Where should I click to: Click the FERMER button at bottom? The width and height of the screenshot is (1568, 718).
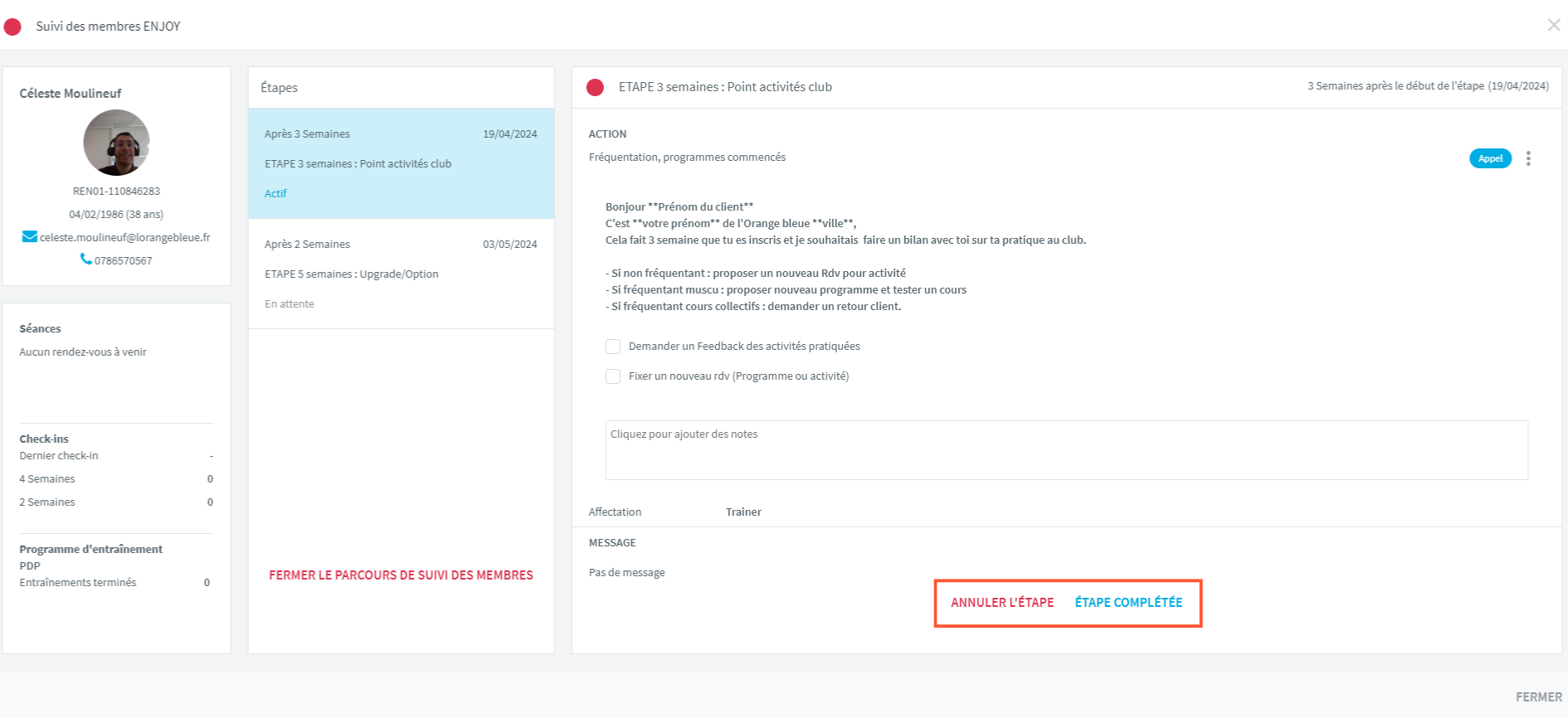tap(1538, 697)
